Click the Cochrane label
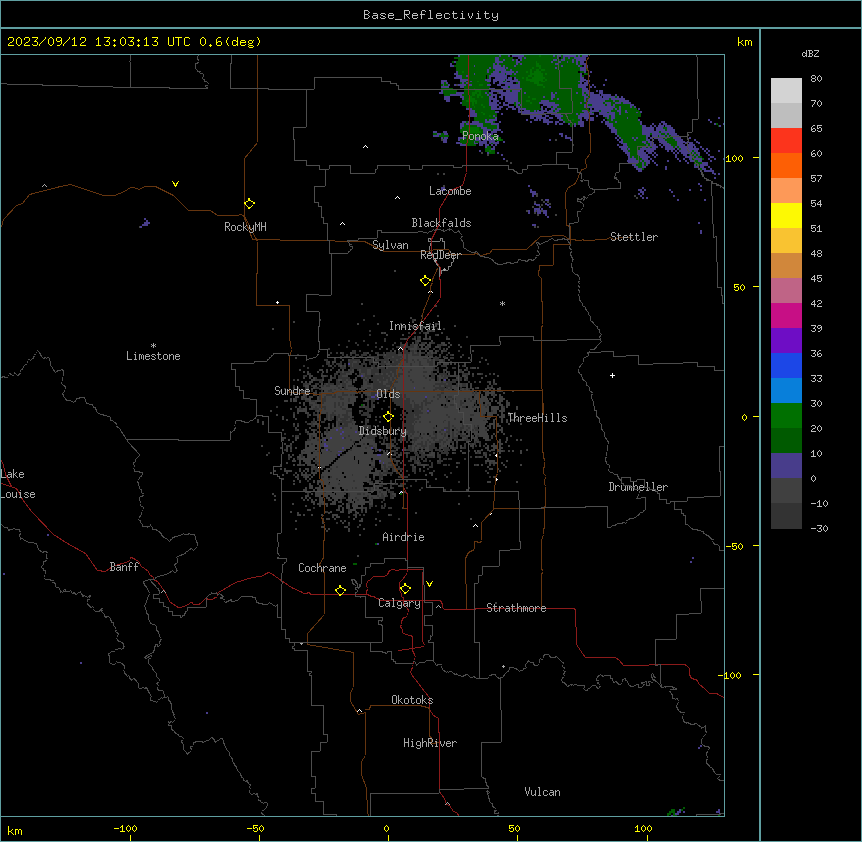This screenshot has height=842, width=862. [322, 568]
